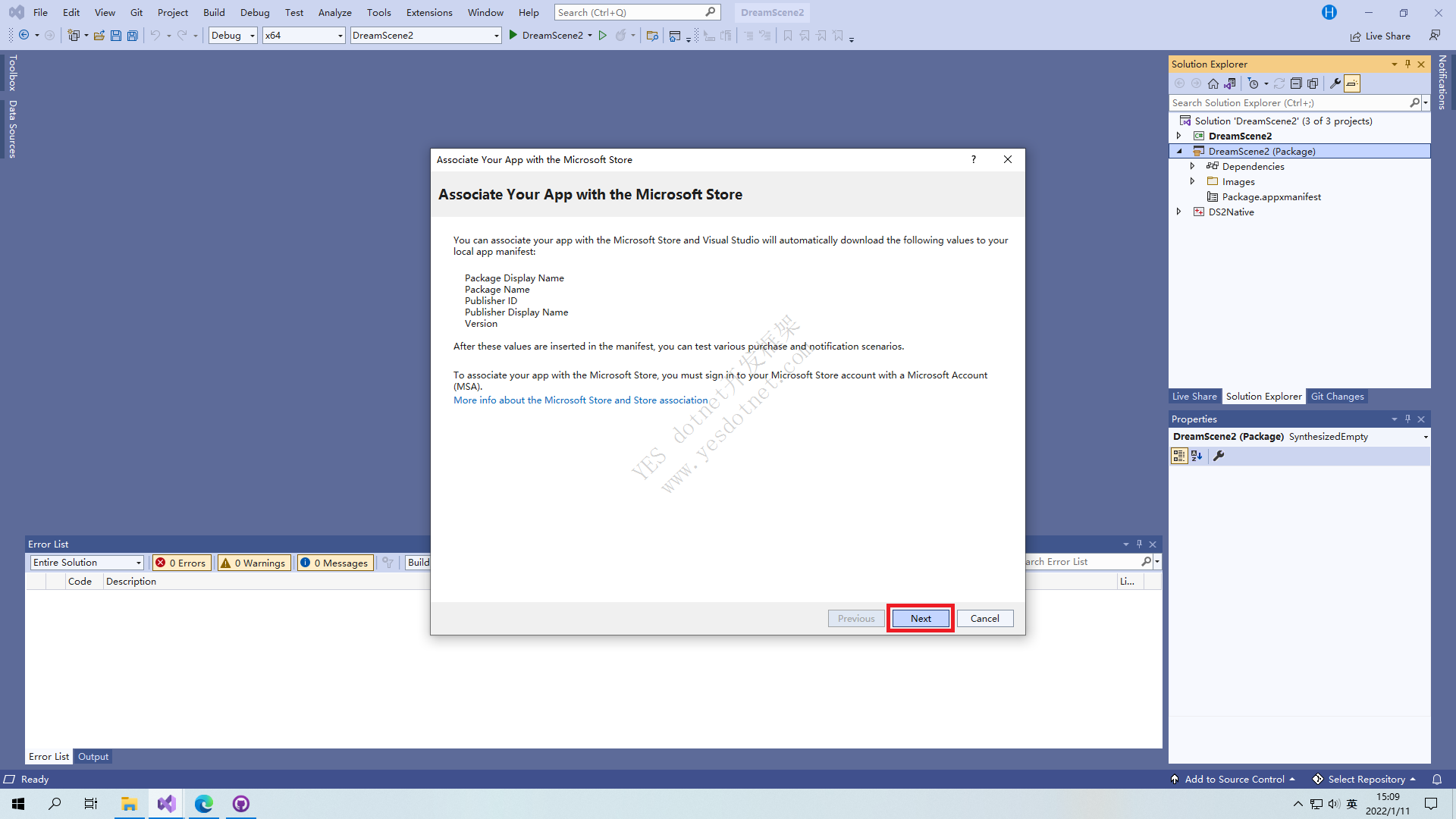1456x819 pixels.
Task: Expand the DS2Native project node
Action: point(1179,212)
